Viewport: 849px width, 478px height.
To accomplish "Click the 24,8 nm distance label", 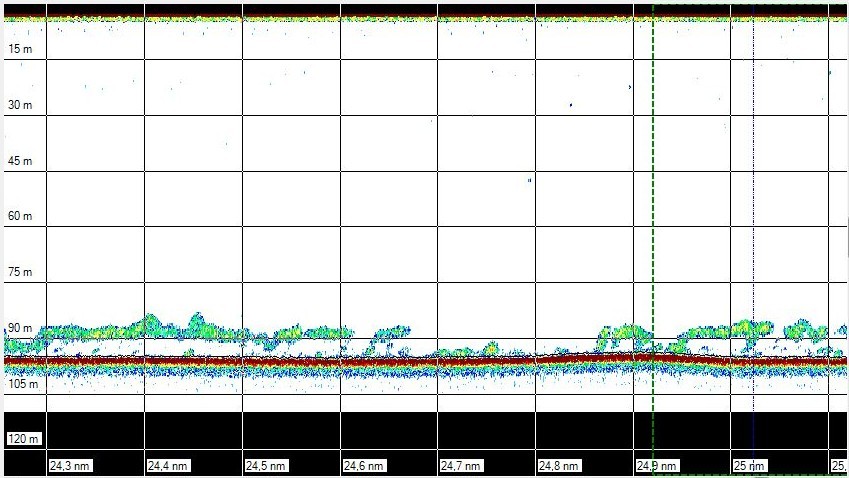I will click(x=559, y=466).
